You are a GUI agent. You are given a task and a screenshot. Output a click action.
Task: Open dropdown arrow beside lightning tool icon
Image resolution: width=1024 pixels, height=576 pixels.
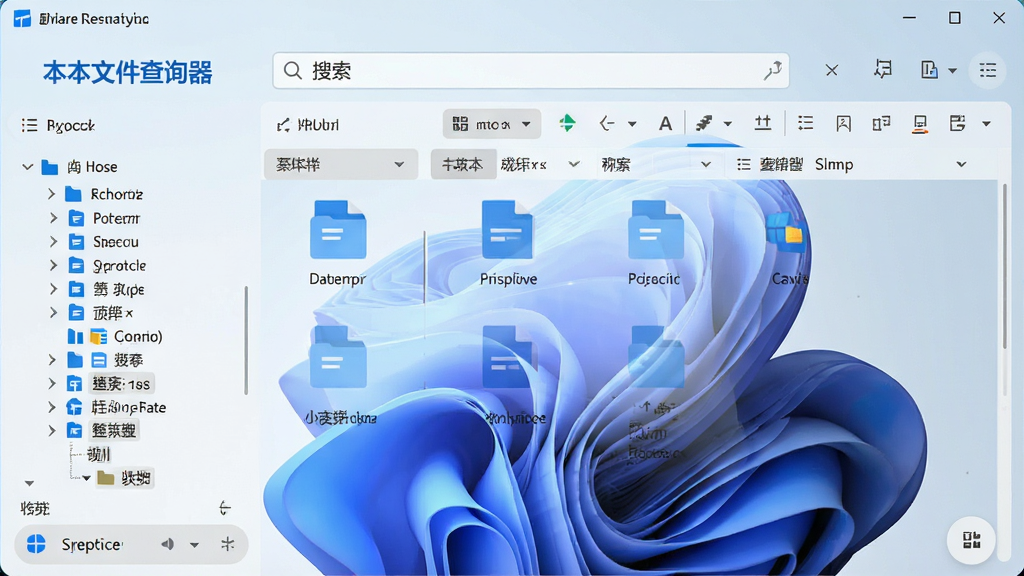[728, 124]
